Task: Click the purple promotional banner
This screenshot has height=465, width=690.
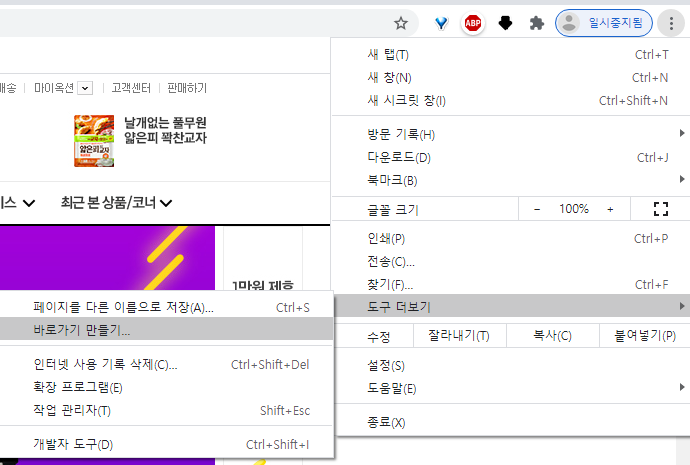Action: [x=107, y=258]
